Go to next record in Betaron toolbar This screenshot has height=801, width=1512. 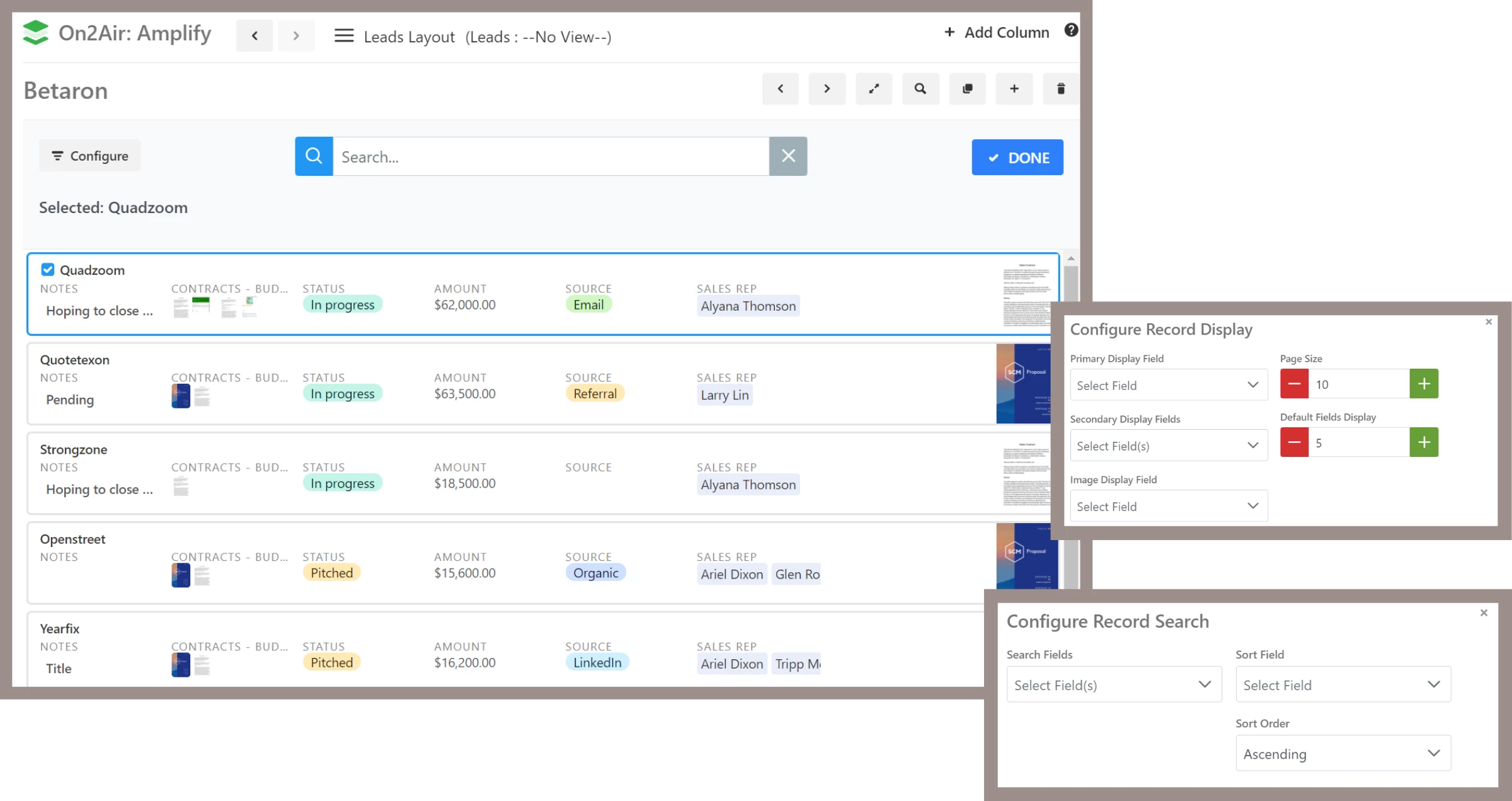(x=827, y=89)
